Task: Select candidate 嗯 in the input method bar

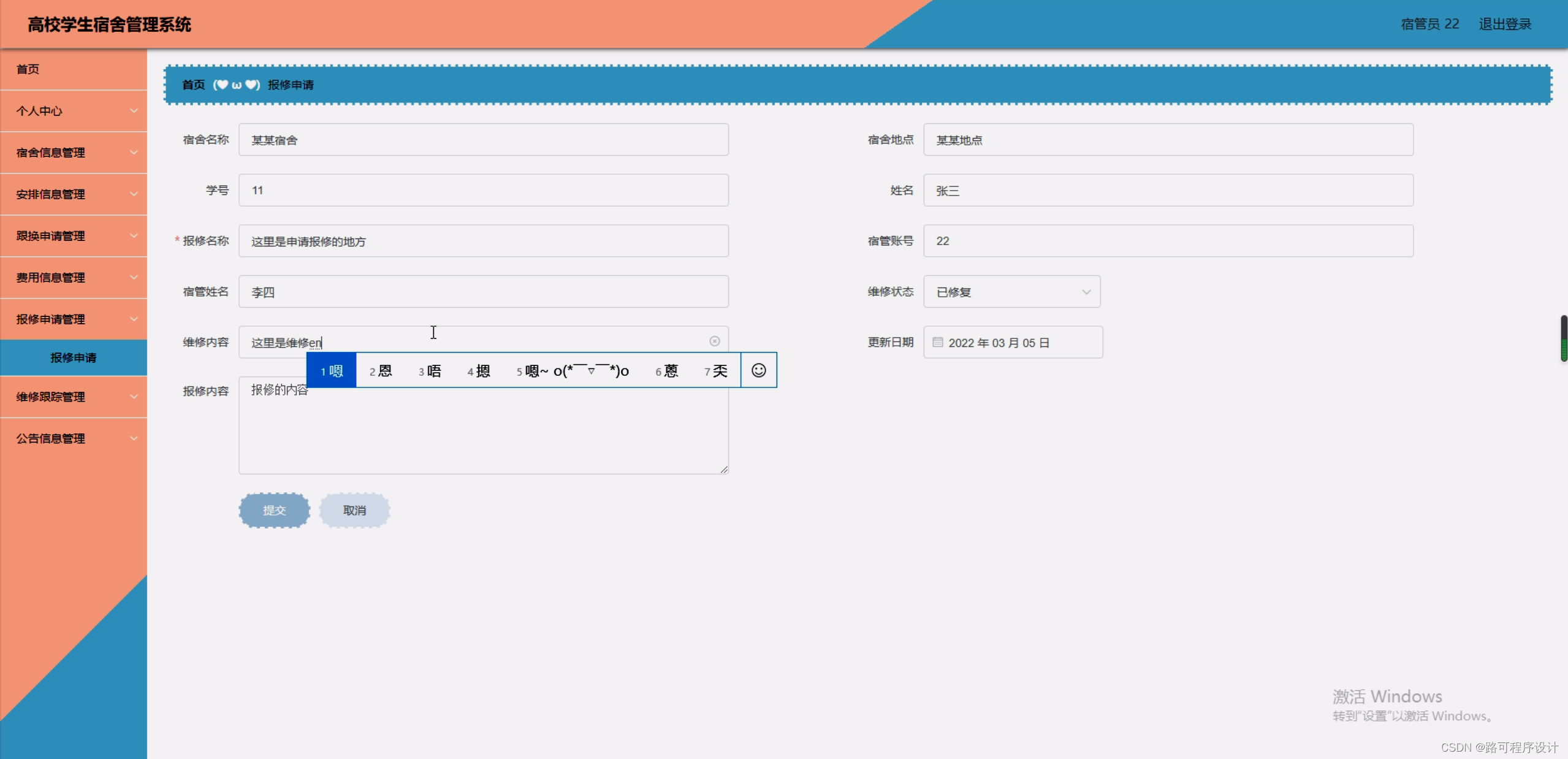Action: tap(330, 370)
